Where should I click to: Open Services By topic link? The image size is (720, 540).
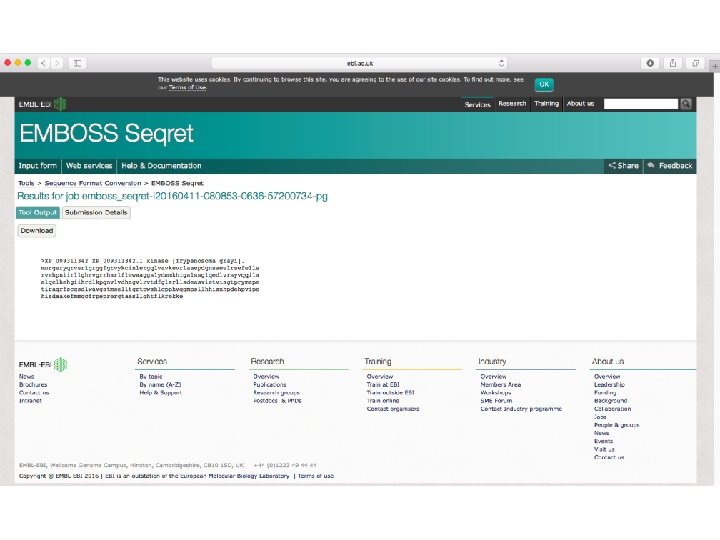click(151, 377)
